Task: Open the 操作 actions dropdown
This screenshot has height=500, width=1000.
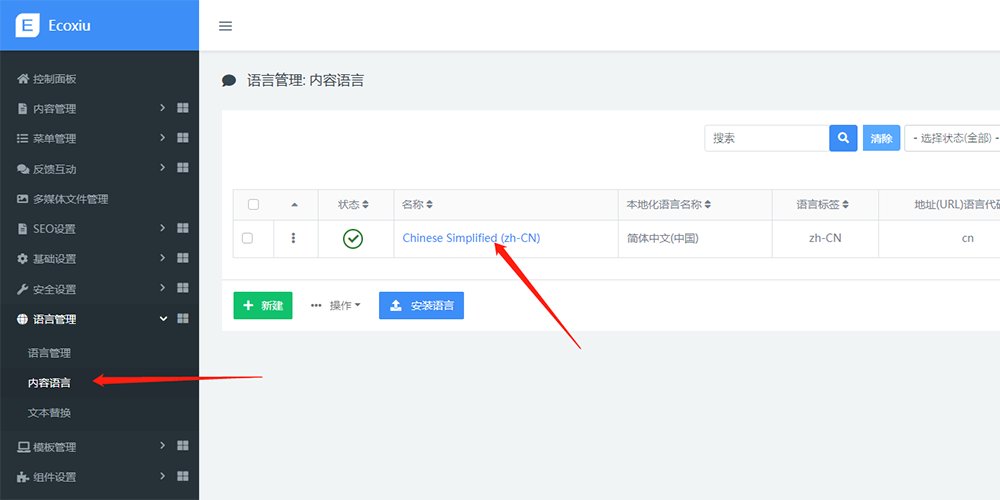Action: (335, 306)
